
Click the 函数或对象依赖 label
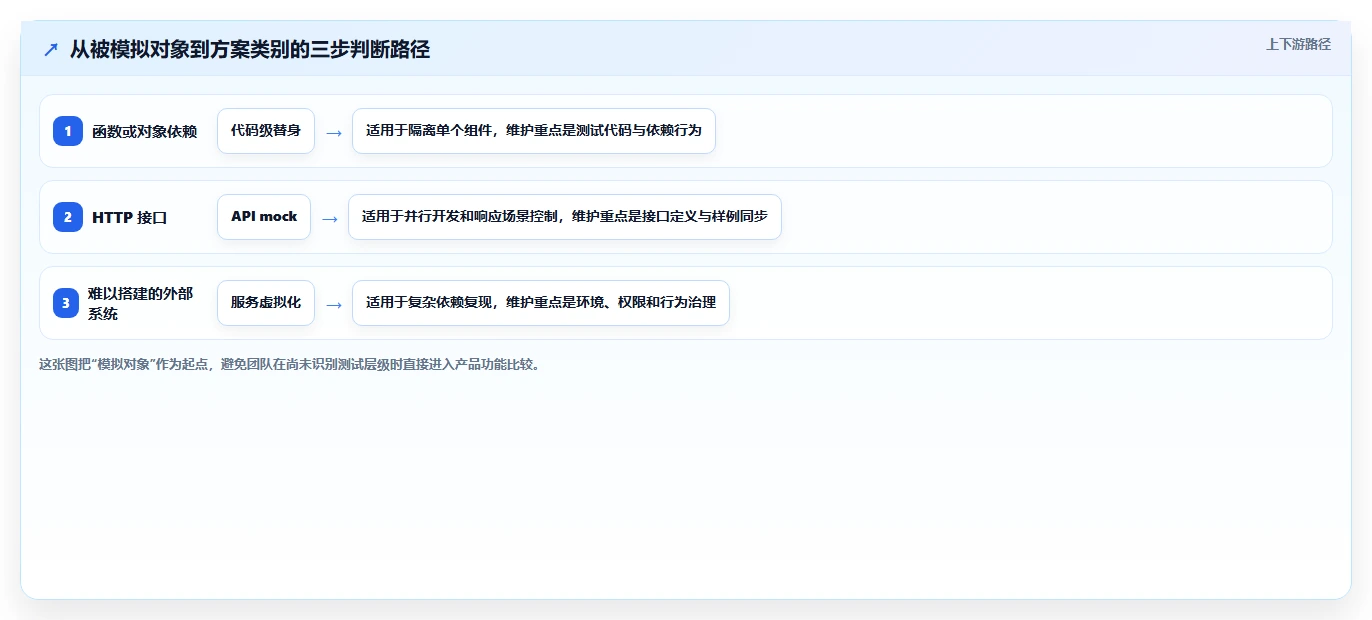(x=144, y=131)
